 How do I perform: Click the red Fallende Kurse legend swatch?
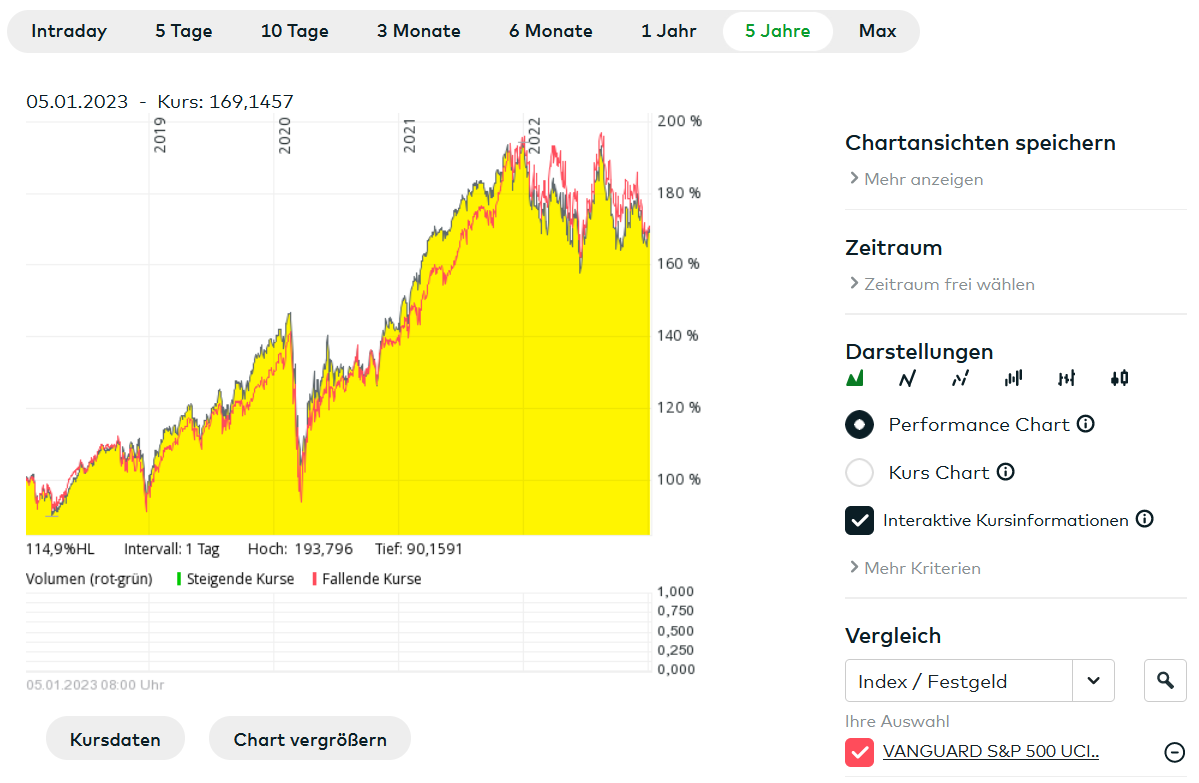(315, 579)
